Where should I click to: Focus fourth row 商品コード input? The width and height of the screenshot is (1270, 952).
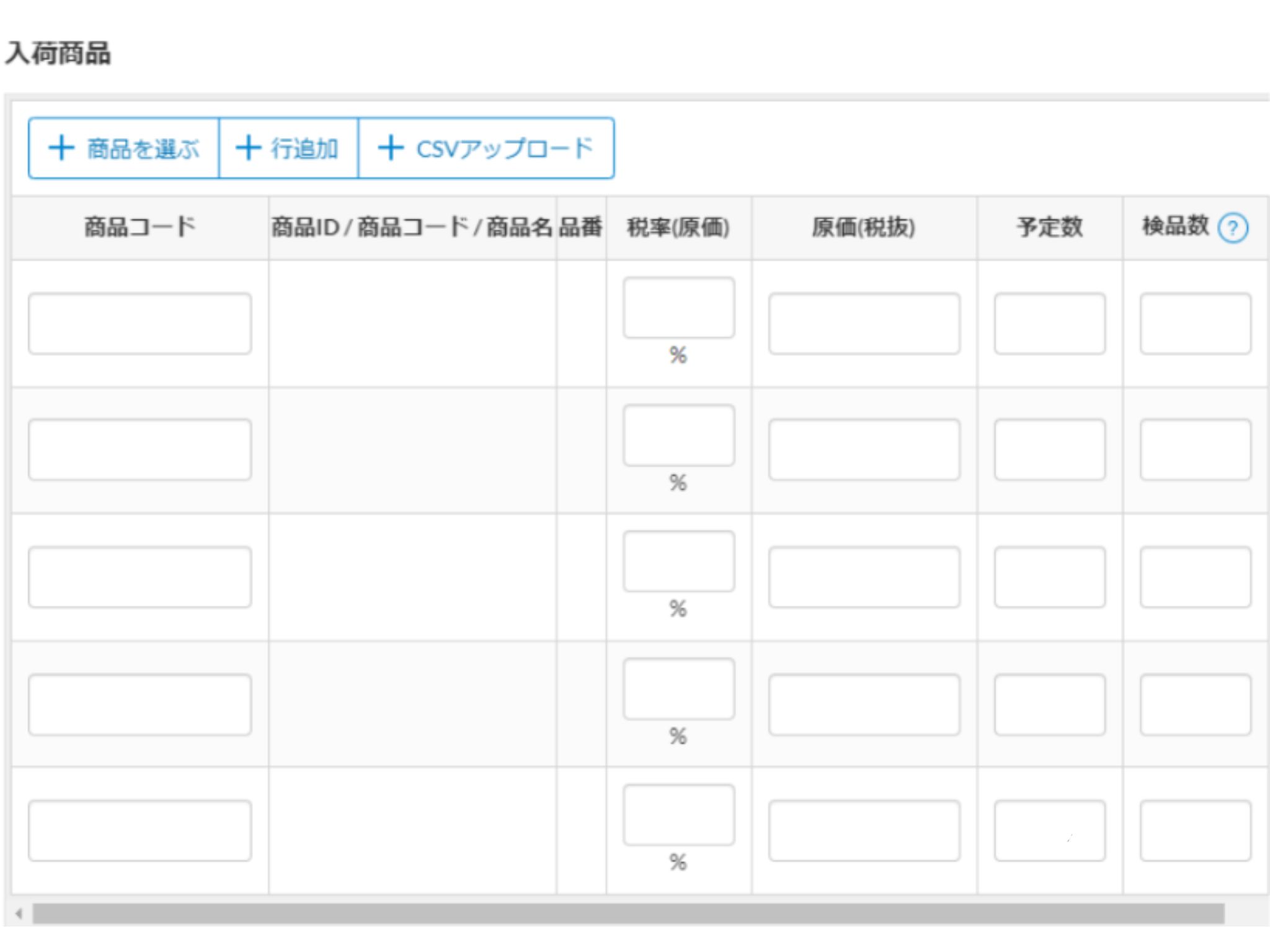tap(140, 705)
